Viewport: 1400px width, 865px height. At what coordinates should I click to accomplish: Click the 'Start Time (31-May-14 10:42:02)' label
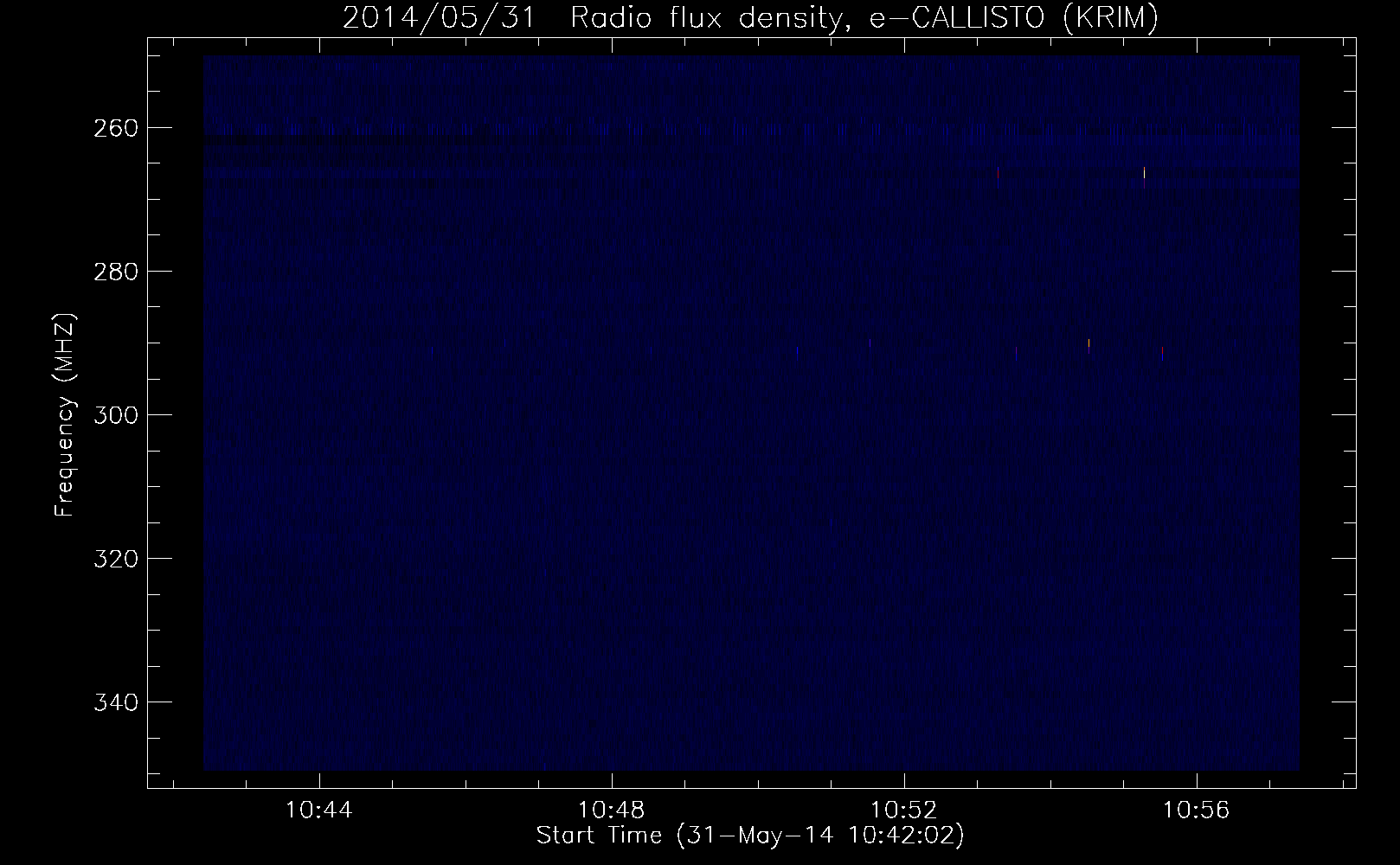[x=750, y=836]
